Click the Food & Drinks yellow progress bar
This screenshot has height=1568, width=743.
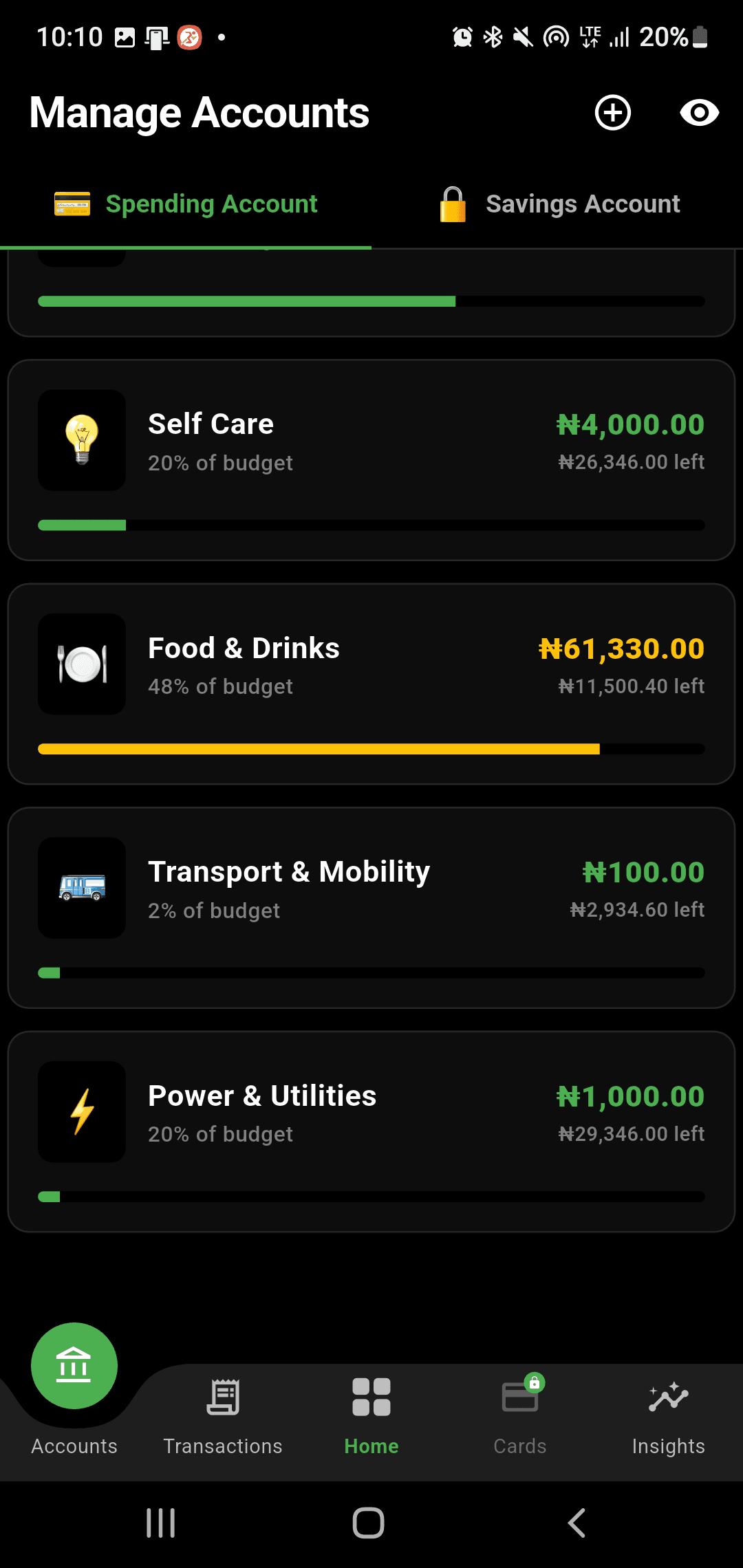(319, 749)
